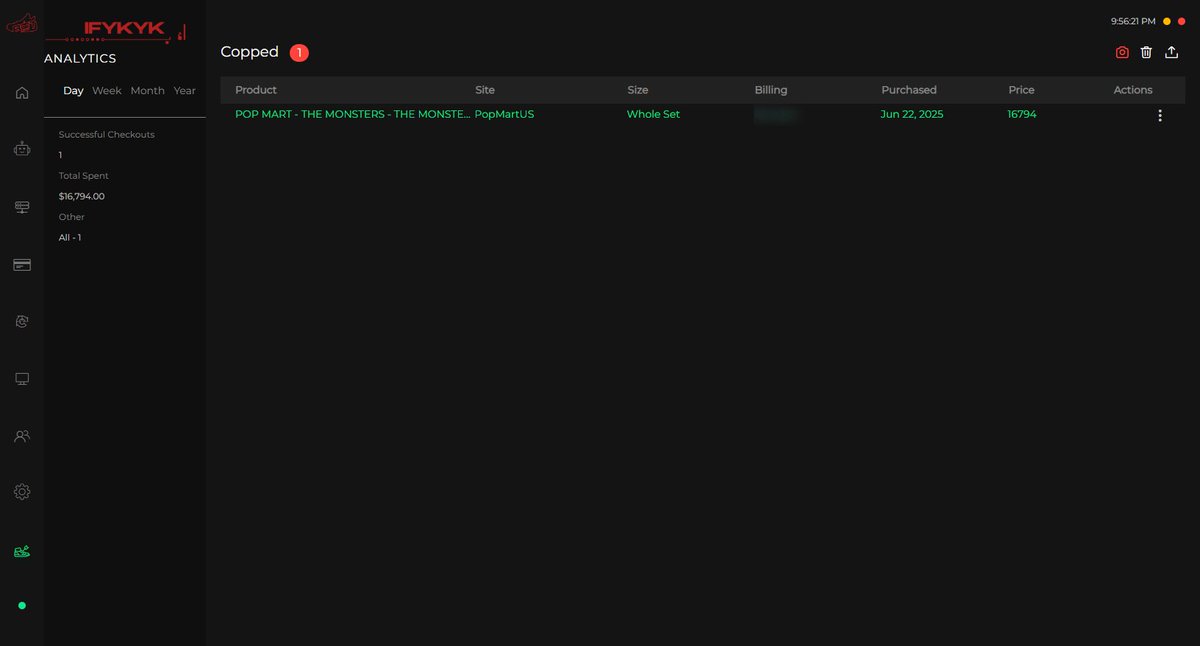Viewport: 1200px width, 646px height.
Task: Switch analytics to the Month tab
Action: (147, 91)
